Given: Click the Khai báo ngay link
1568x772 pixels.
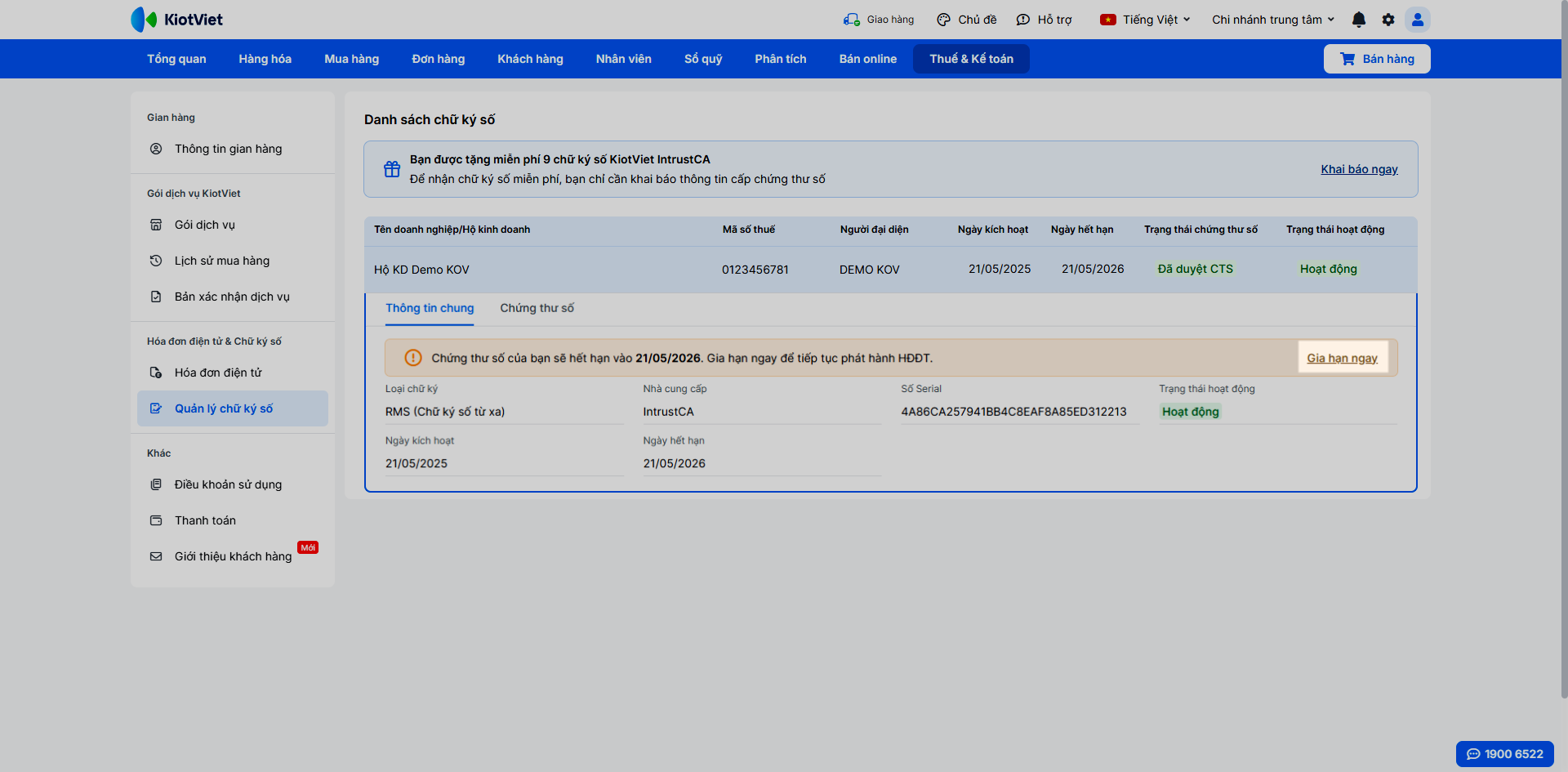Looking at the screenshot, I should coord(1360,169).
